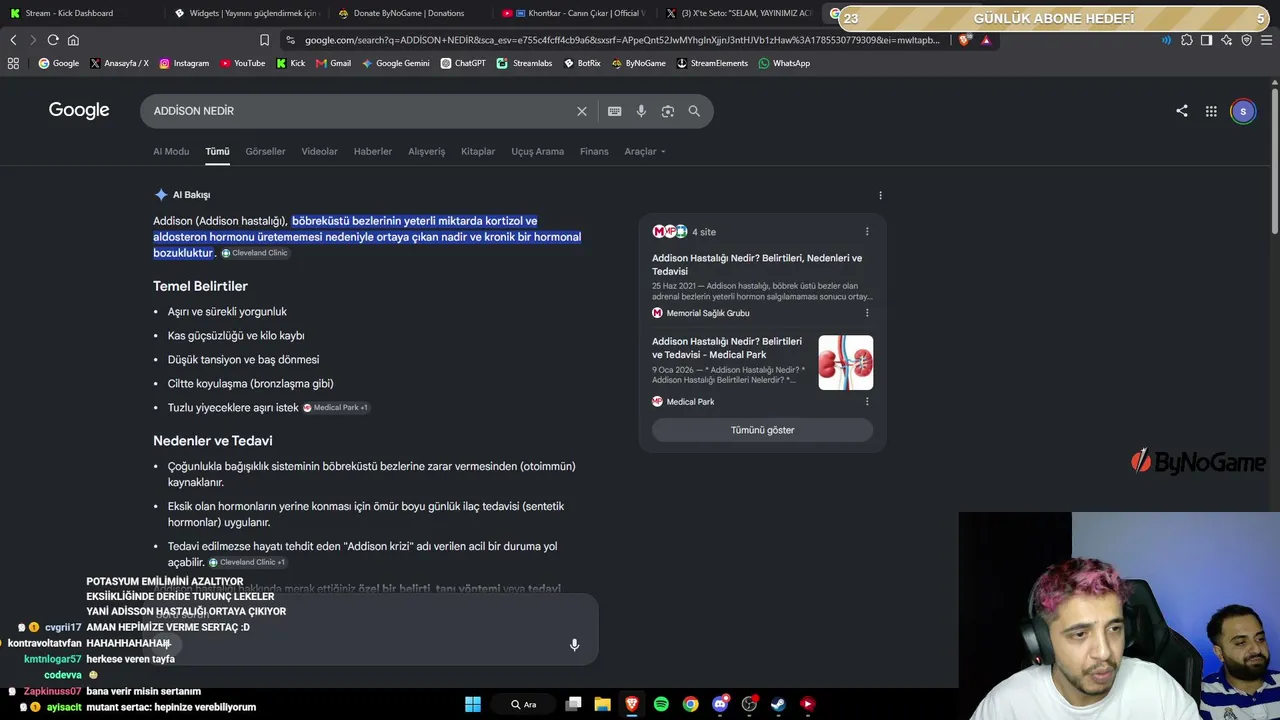The image size is (1280, 720).
Task: Select the Finans search tab
Action: click(594, 152)
